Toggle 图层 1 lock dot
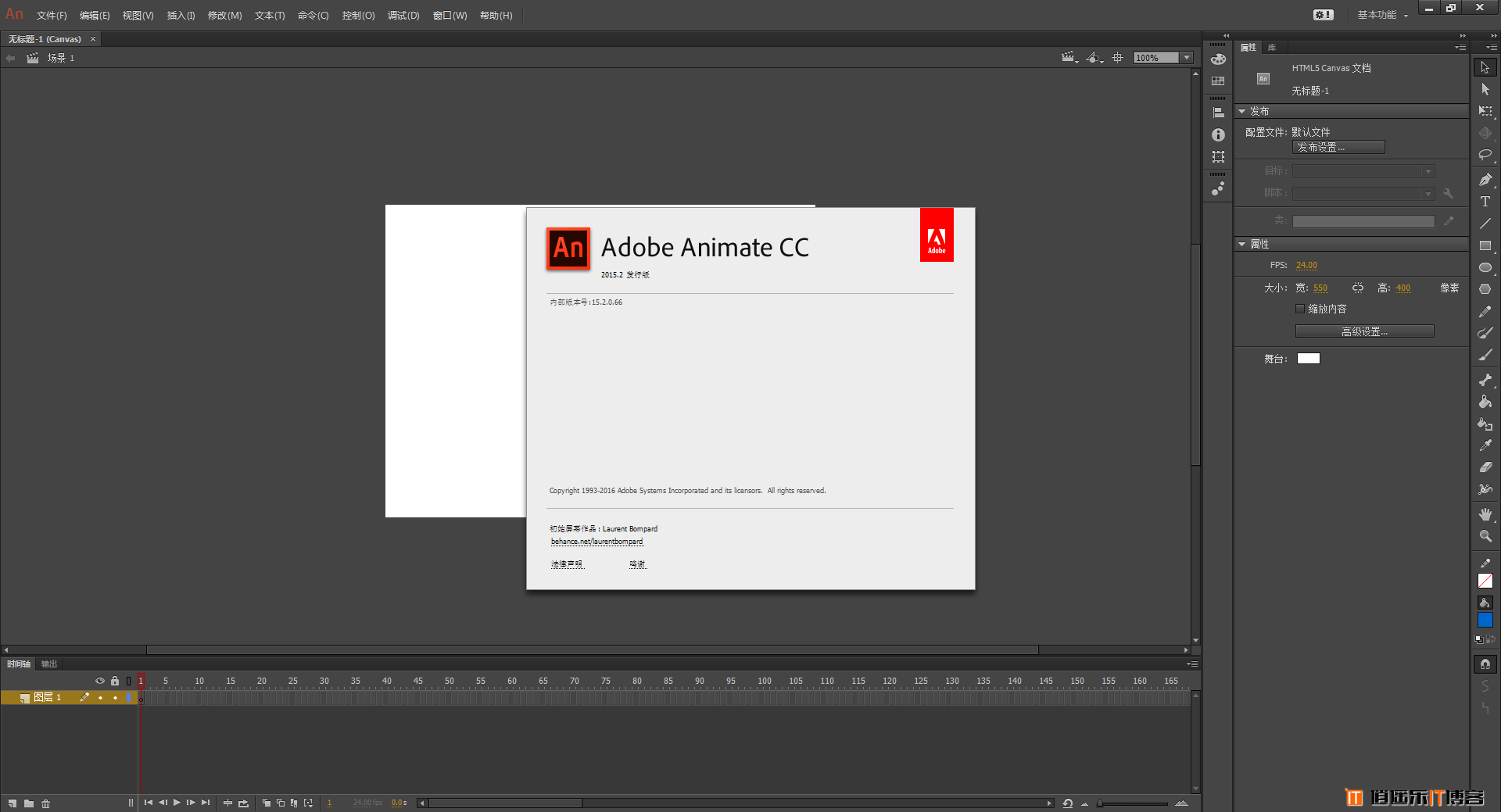This screenshot has height=812, width=1501. point(115,698)
